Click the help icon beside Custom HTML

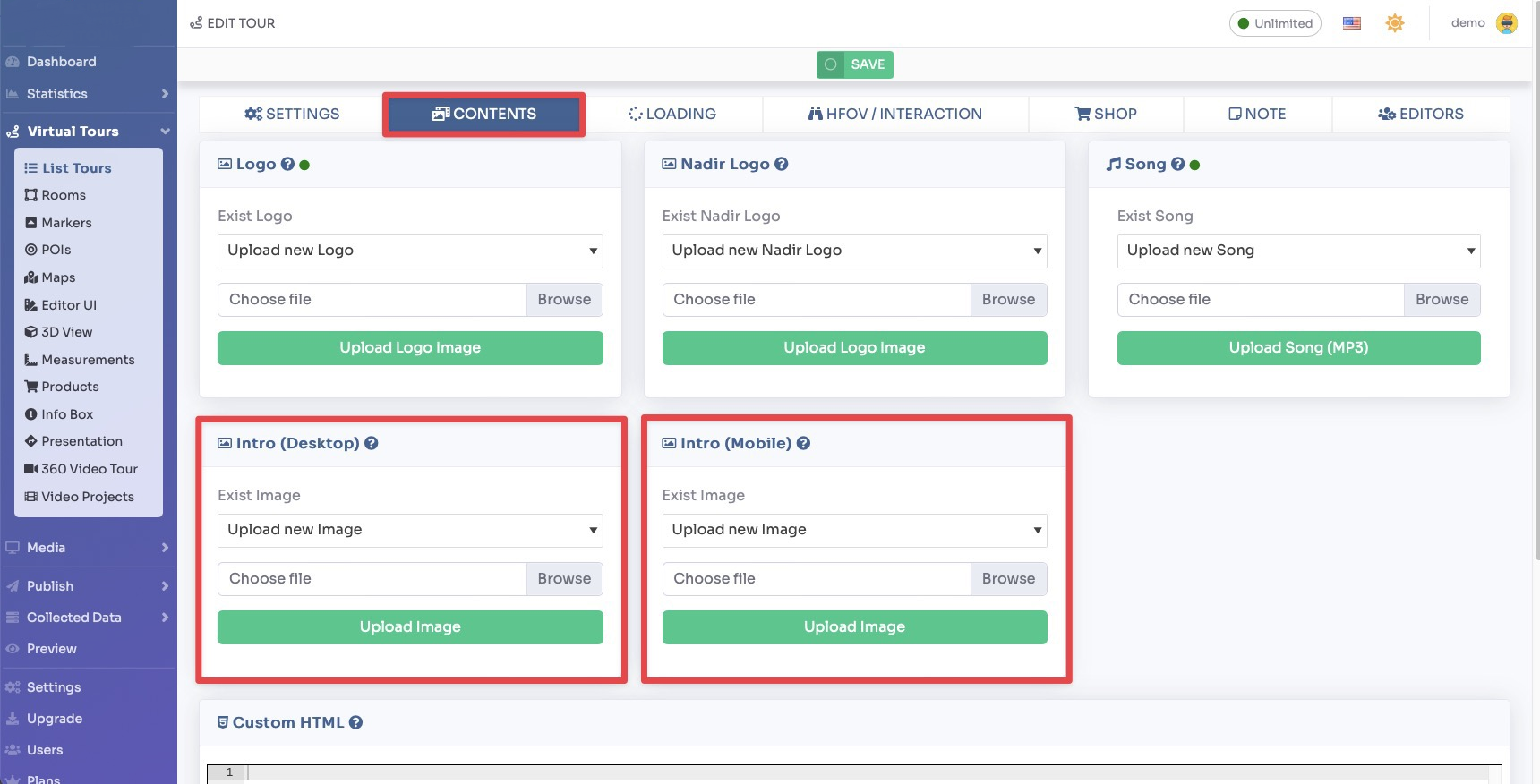pos(355,722)
